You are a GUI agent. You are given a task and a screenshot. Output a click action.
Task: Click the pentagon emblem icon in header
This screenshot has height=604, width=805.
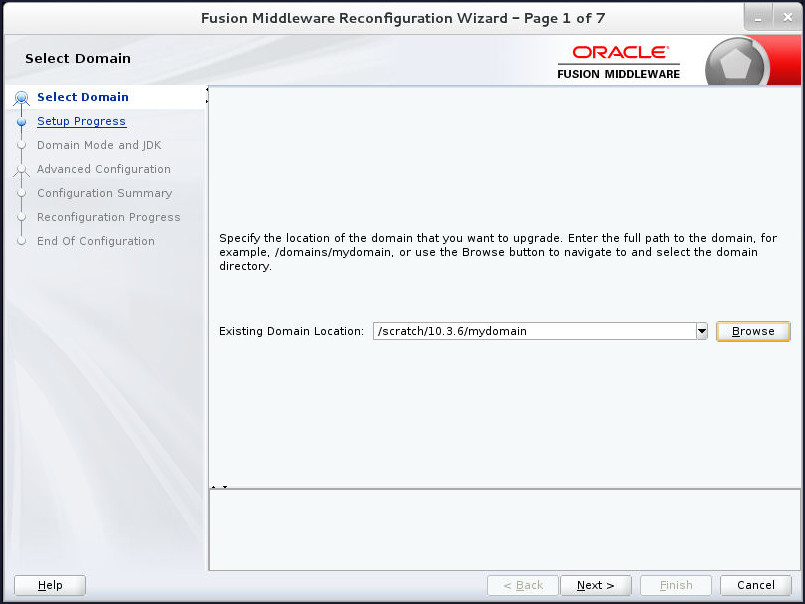coord(735,64)
